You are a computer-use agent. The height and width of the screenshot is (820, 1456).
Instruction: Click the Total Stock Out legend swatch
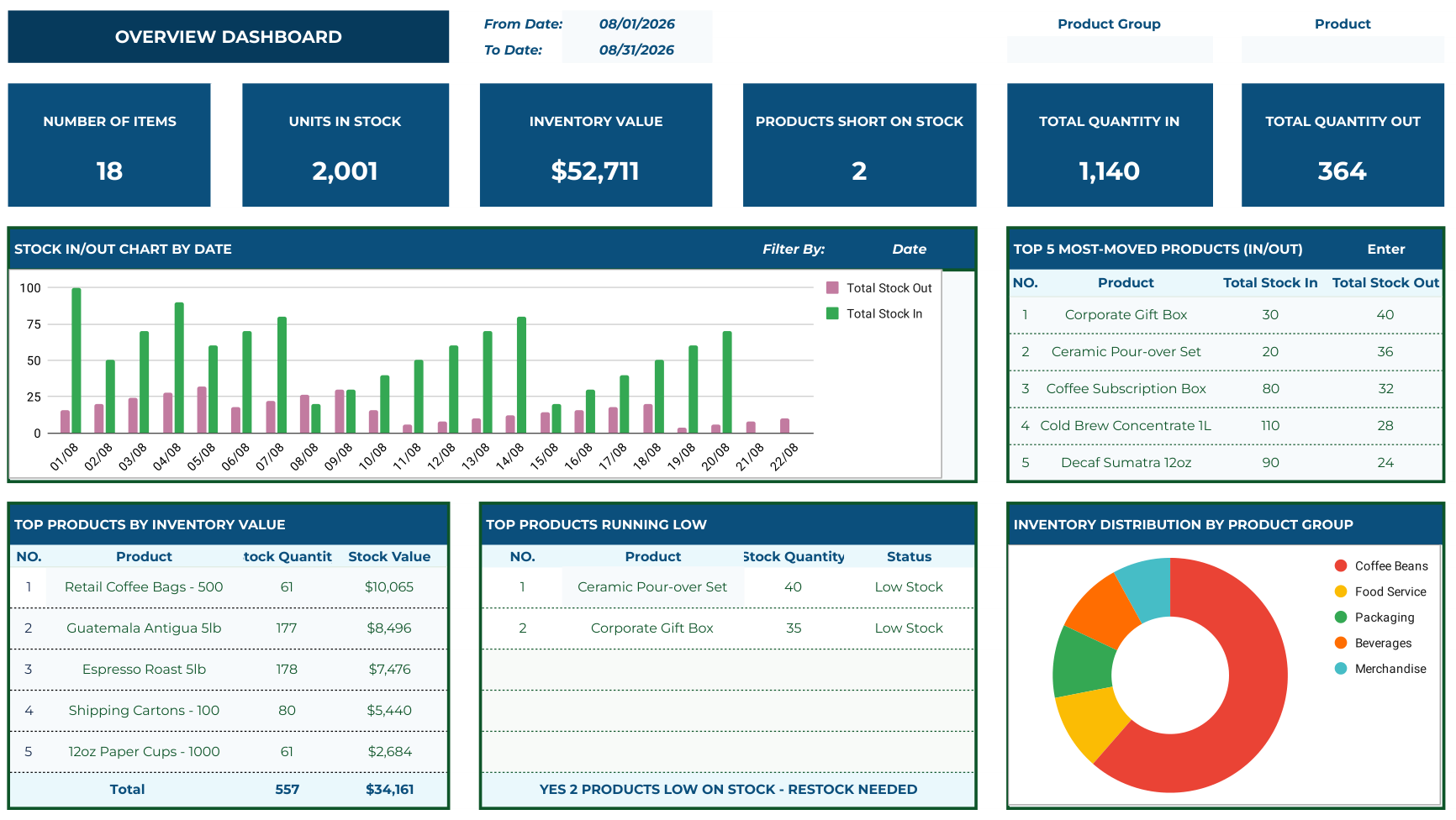click(832, 287)
